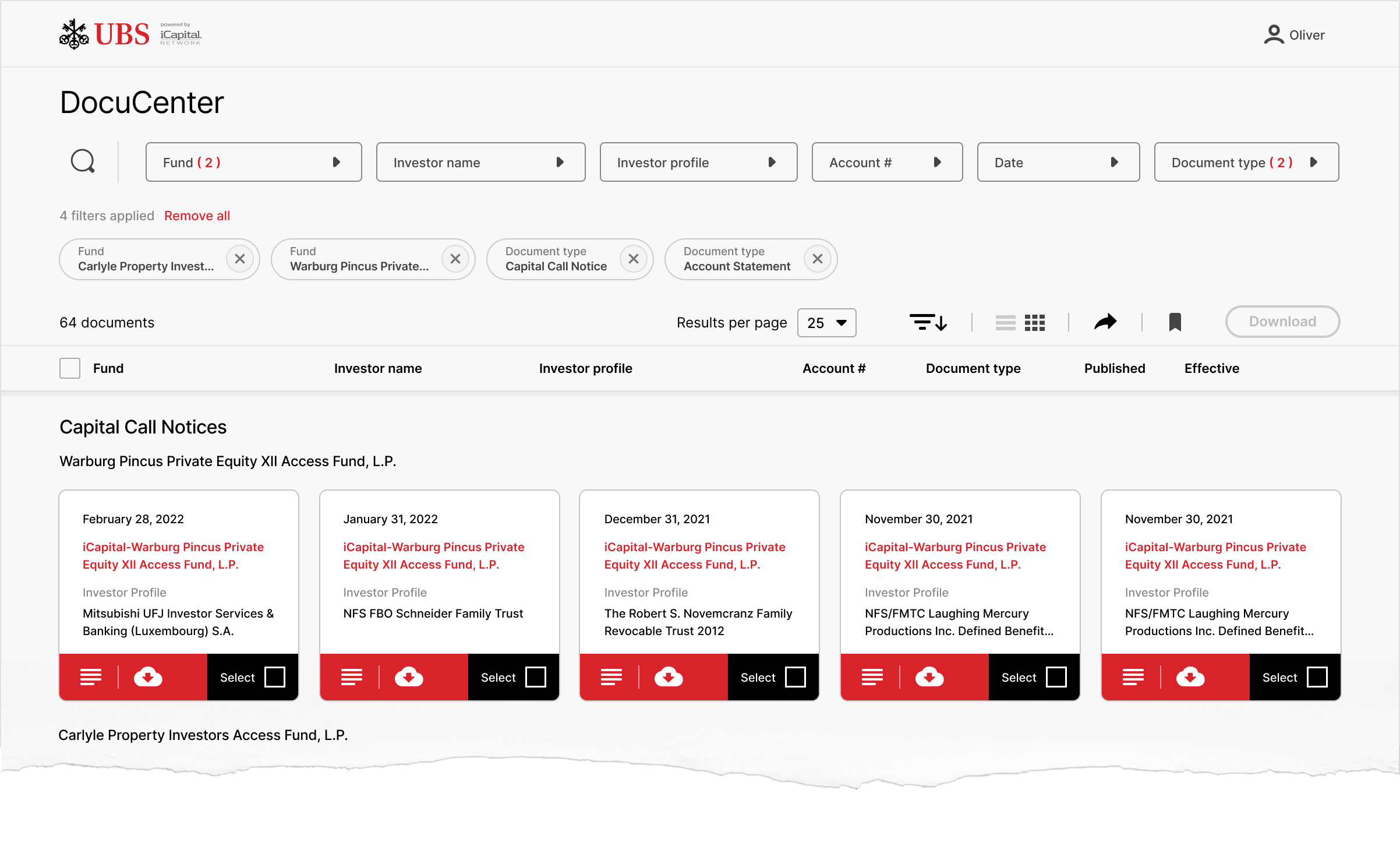Remove the Carlyle Property Invest fund filter
Viewport: 1400px width, 846px height.
coord(240,259)
